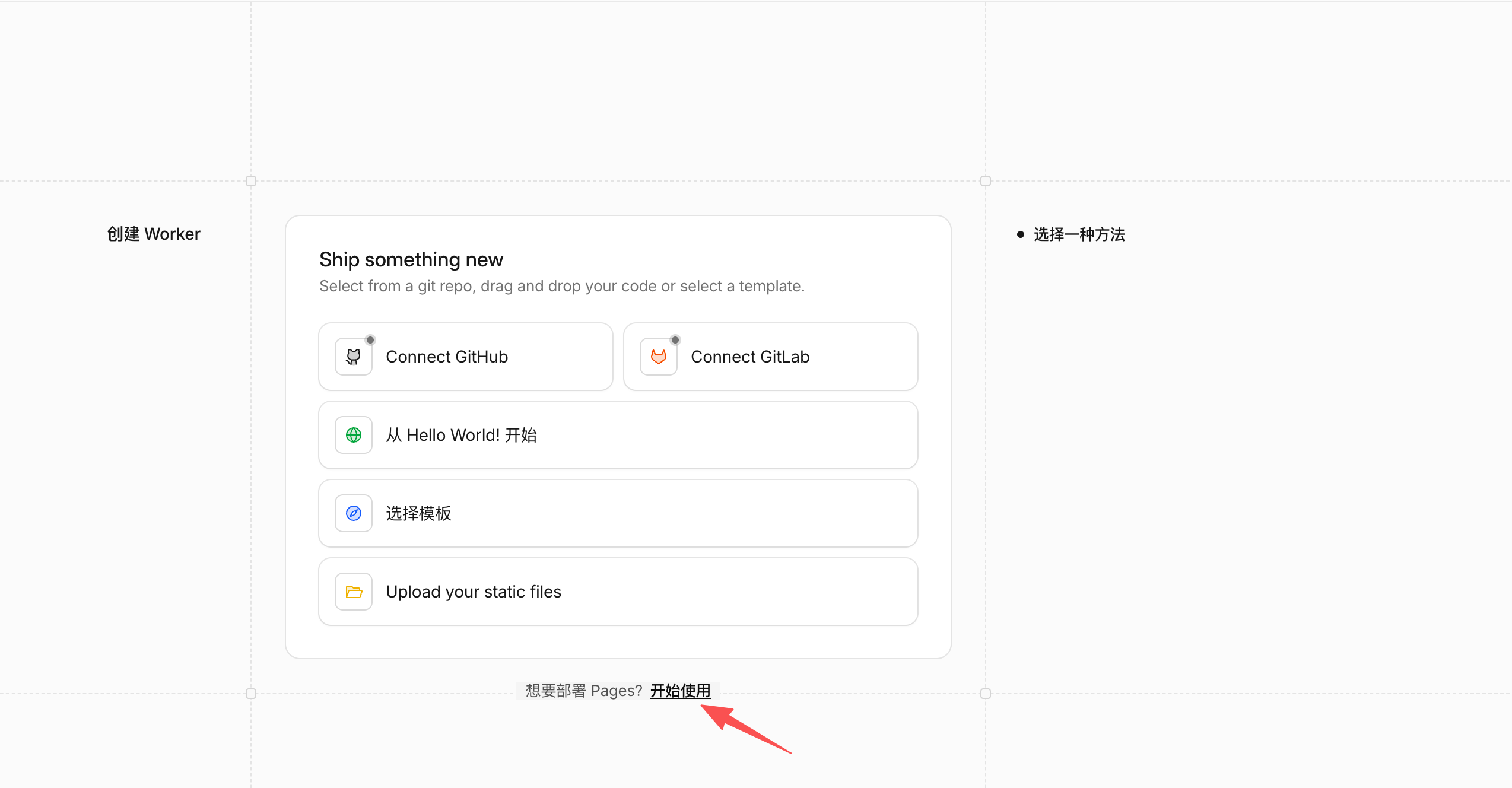Click the green globe Hello World icon
Screen dimensions: 1512x788
[354, 435]
